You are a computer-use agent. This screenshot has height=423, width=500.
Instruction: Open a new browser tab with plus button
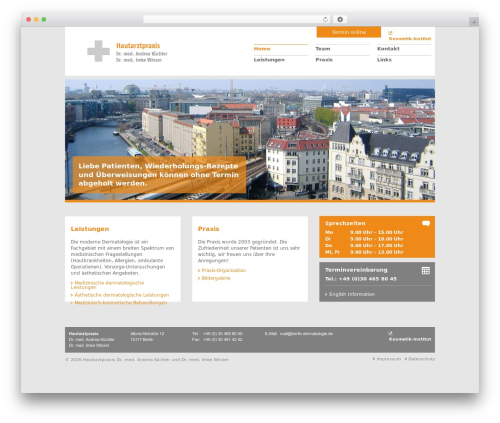[x=474, y=22]
